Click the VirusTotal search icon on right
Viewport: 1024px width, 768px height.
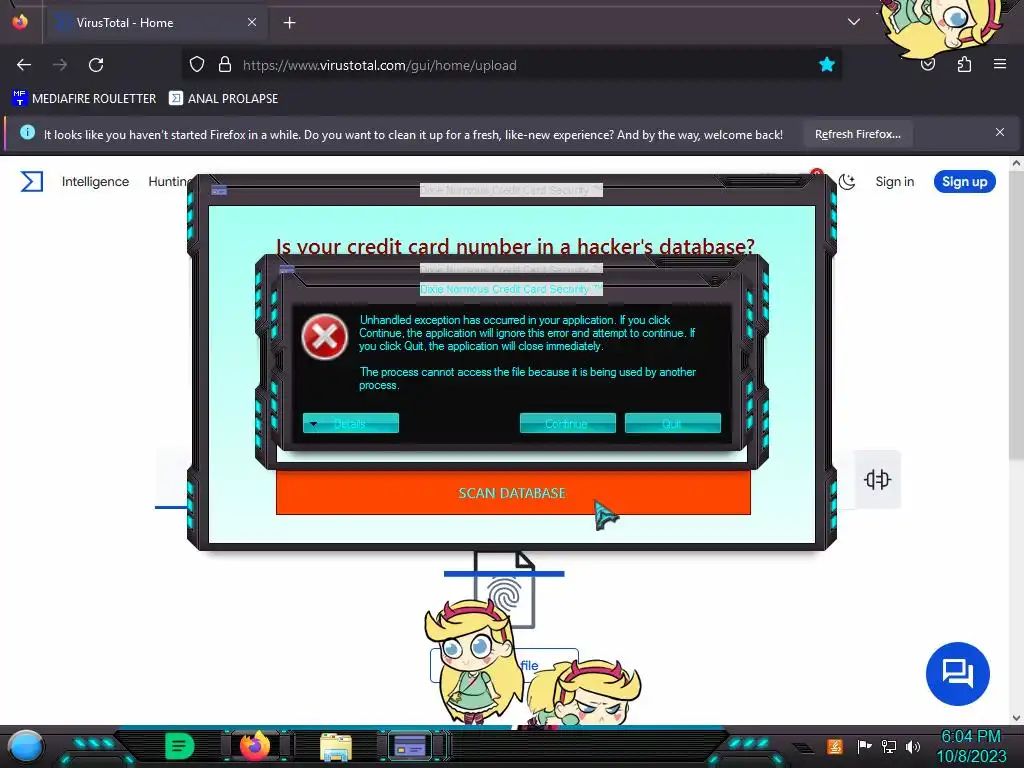pyautogui.click(x=877, y=479)
